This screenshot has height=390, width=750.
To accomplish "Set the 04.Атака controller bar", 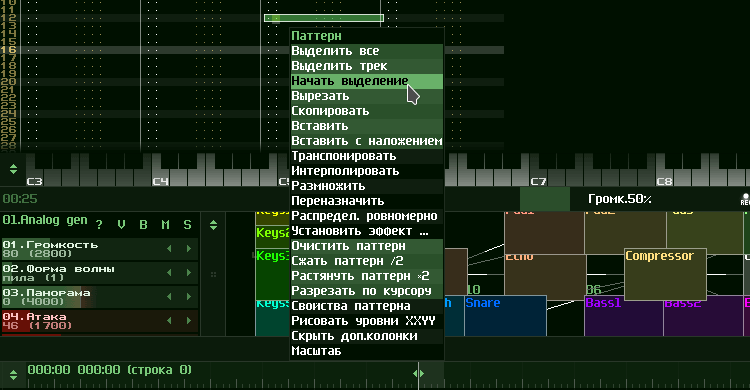I will (99, 321).
